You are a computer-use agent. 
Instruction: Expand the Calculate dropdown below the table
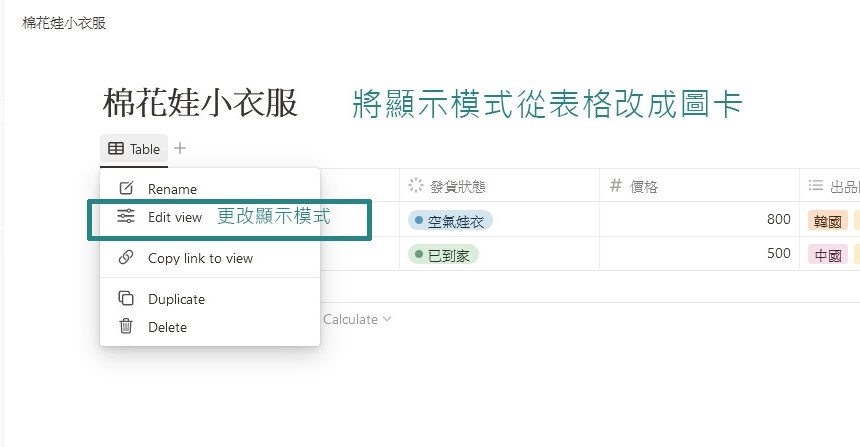click(357, 319)
